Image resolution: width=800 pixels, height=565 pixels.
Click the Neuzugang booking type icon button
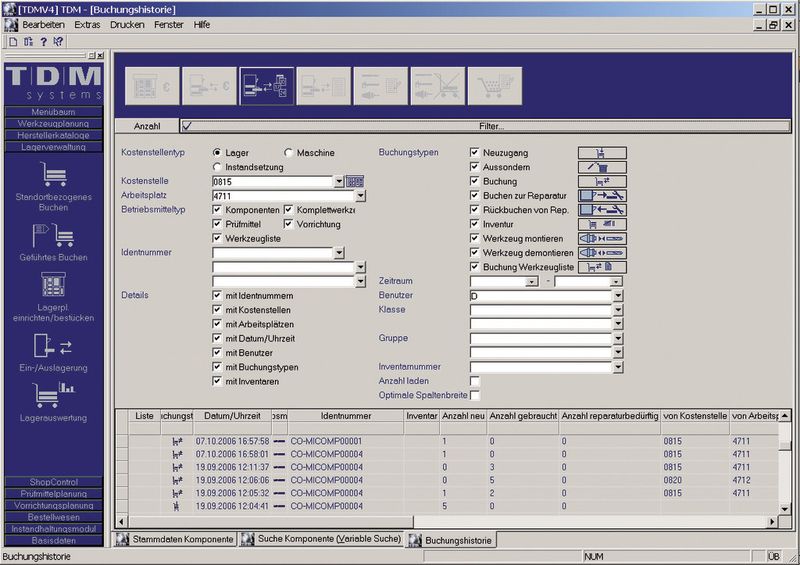[x=602, y=153]
